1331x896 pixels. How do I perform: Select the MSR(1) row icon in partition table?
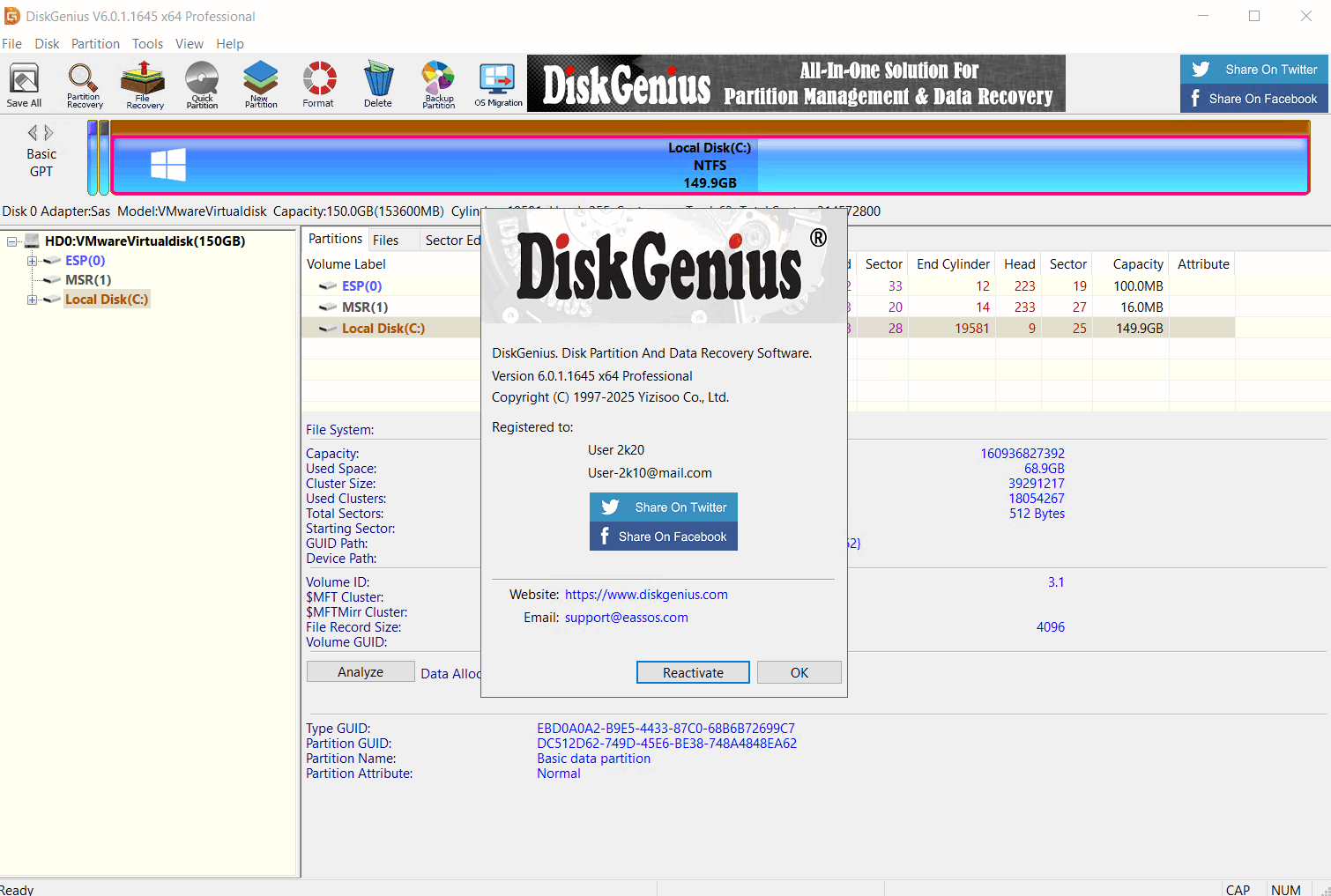coord(328,307)
